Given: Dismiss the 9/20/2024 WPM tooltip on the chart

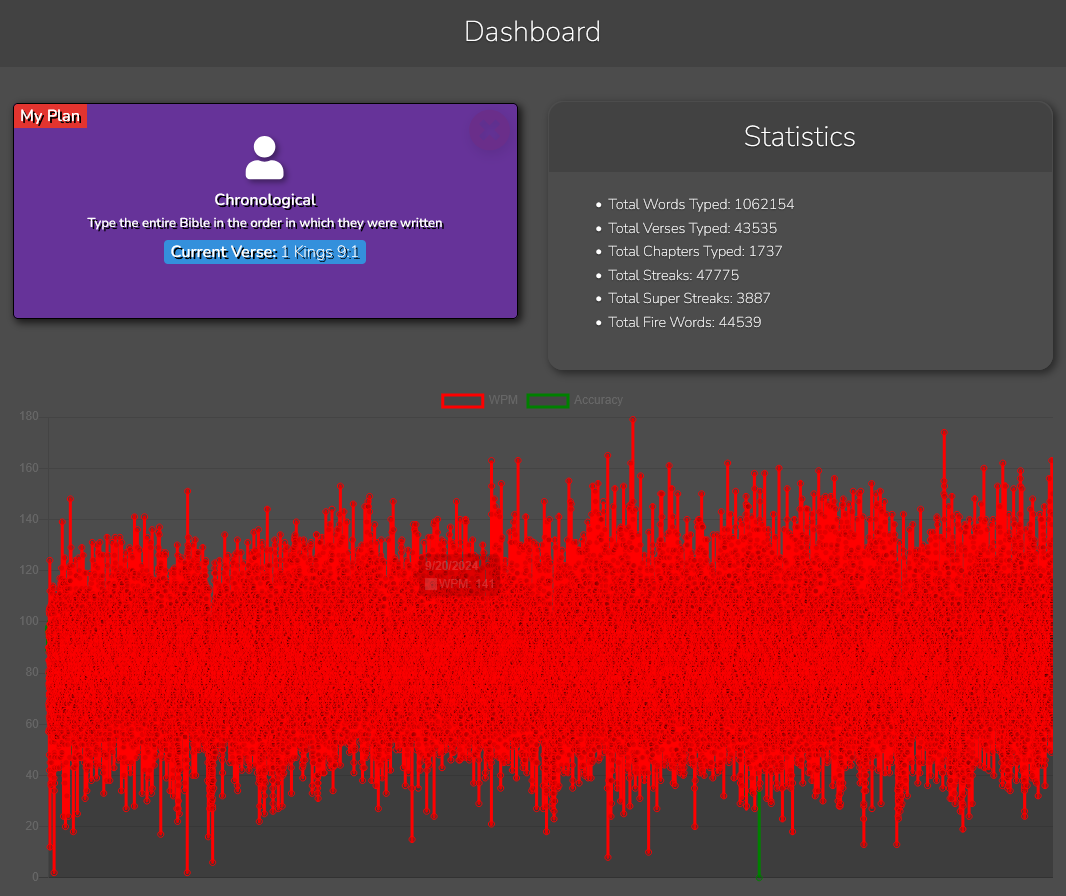Looking at the screenshot, I should pyautogui.click(x=460, y=575).
